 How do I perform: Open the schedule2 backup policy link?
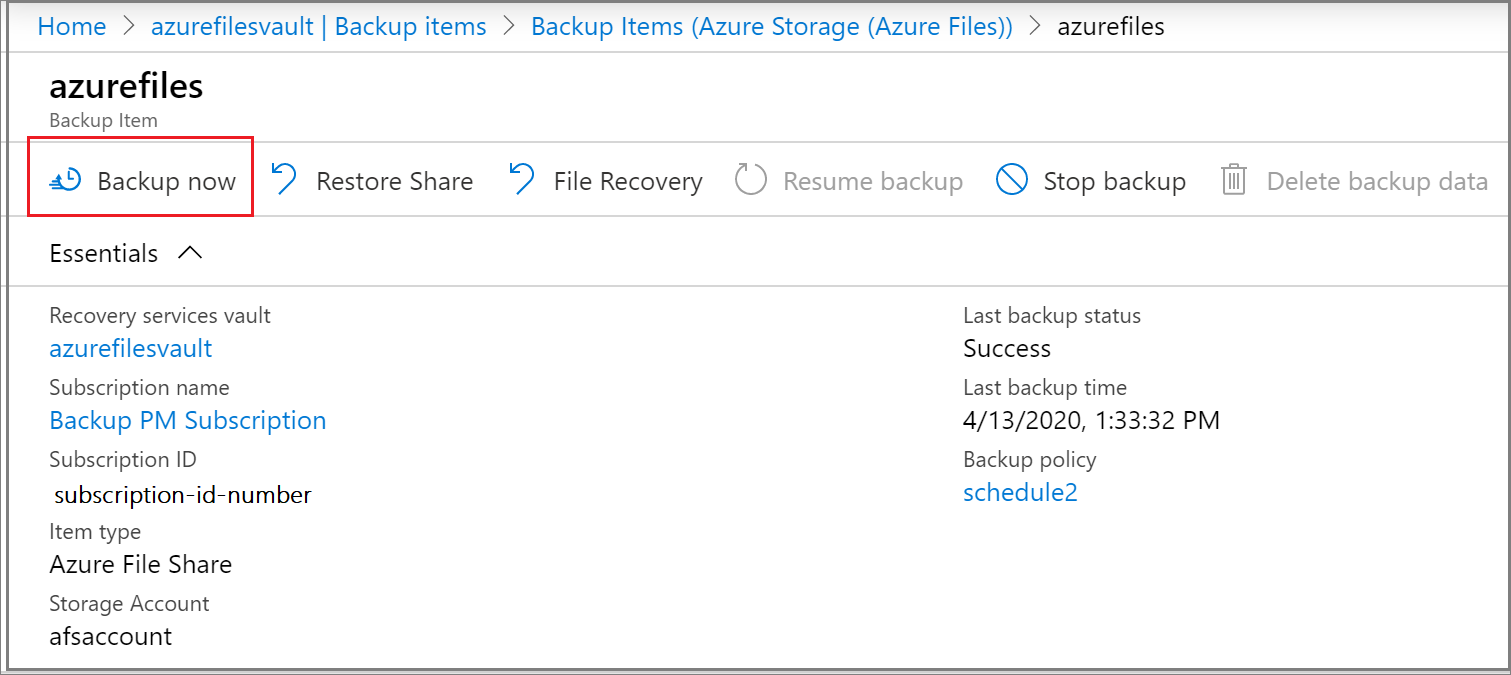[1020, 492]
